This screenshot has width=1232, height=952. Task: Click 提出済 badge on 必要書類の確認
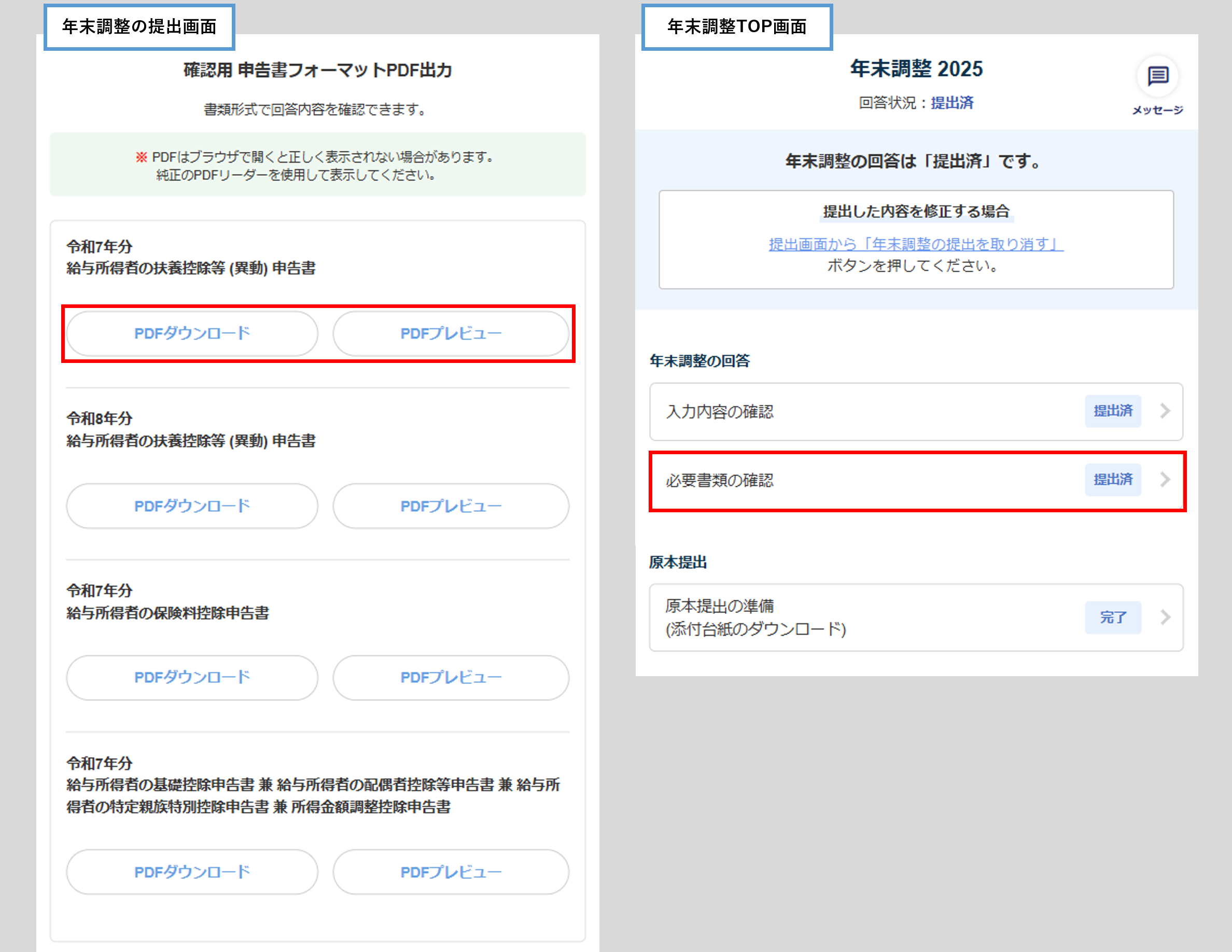pos(1112,480)
